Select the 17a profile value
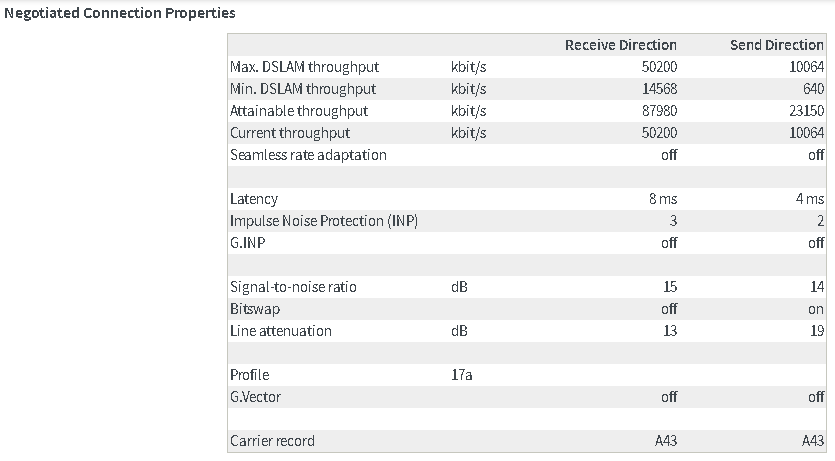Image resolution: width=835 pixels, height=461 pixels. pos(462,375)
